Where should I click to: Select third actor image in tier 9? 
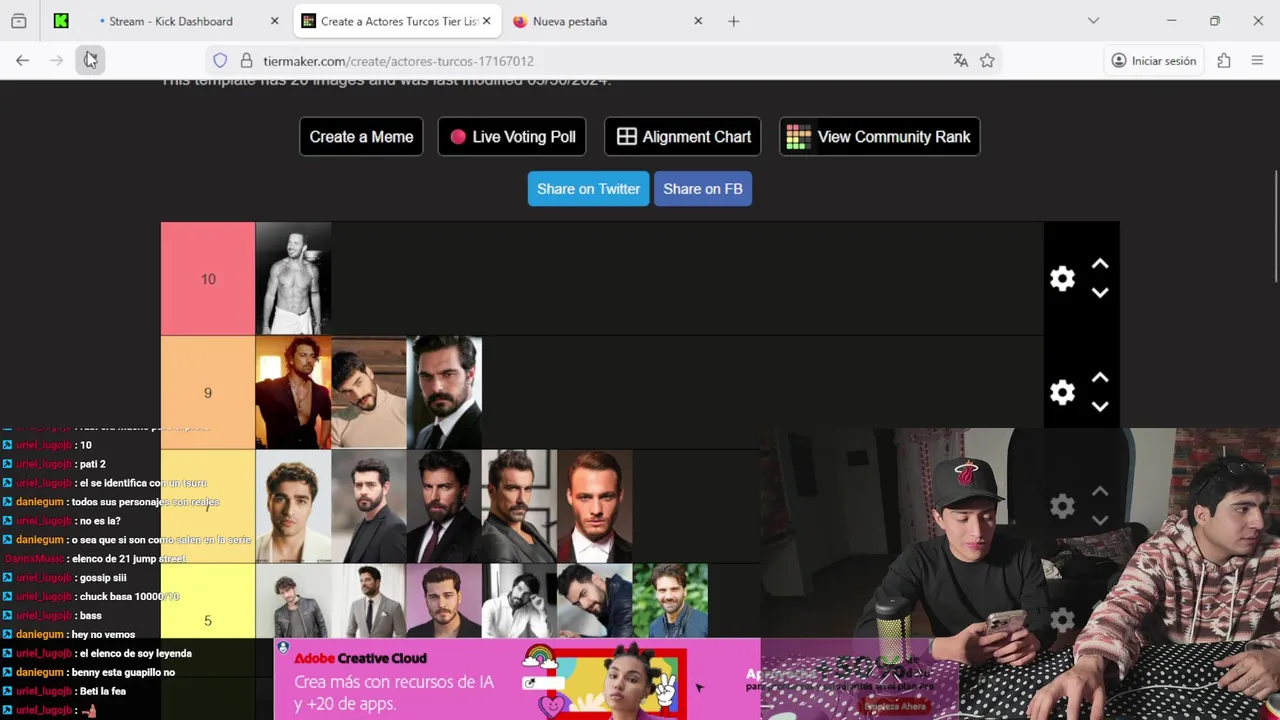pos(444,393)
